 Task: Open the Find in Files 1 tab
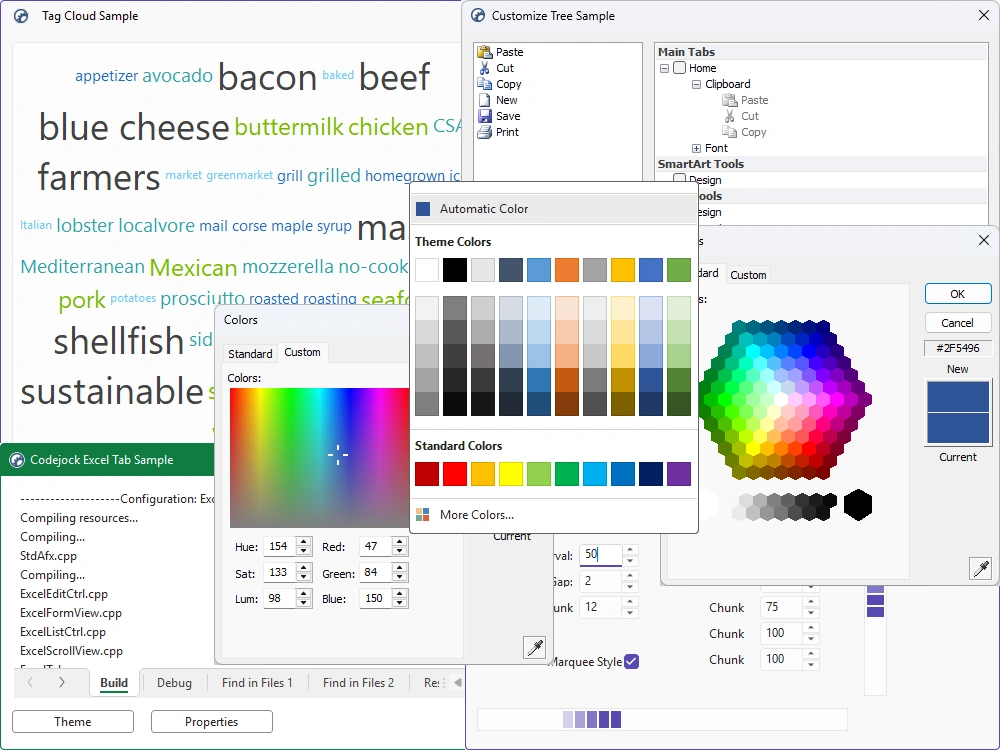[257, 682]
